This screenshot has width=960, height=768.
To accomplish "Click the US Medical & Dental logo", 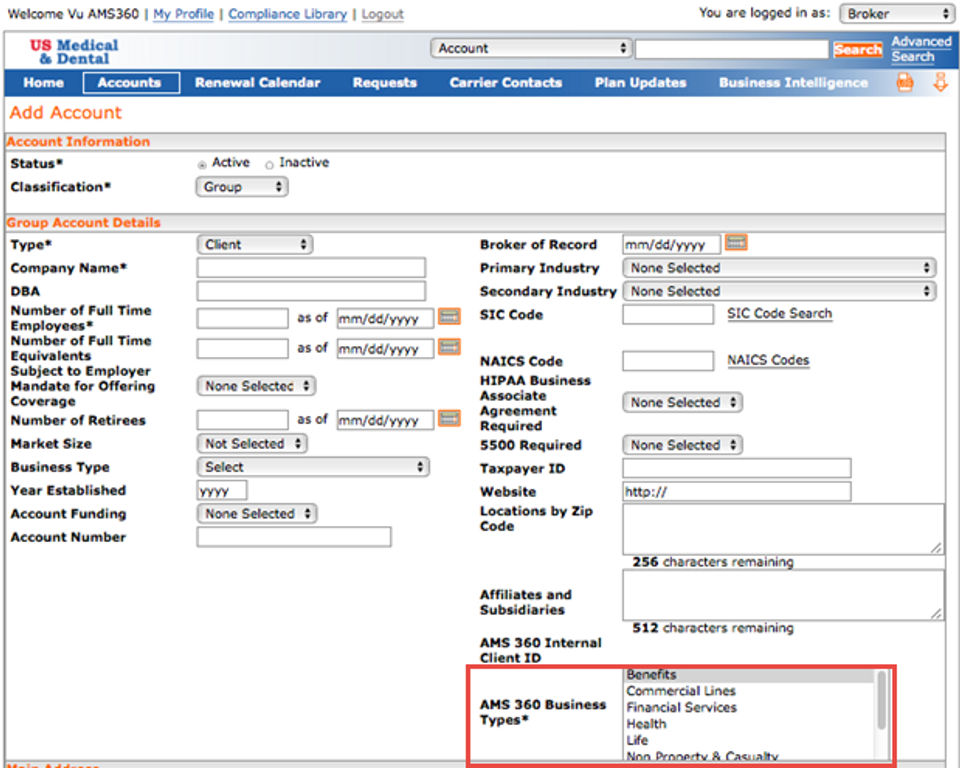I will pos(74,51).
